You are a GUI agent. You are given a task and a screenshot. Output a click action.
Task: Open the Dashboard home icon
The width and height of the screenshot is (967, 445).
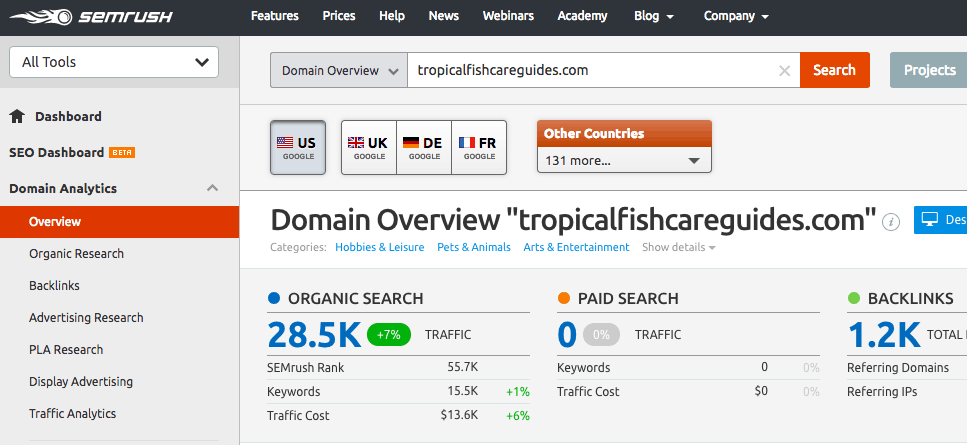(17, 116)
